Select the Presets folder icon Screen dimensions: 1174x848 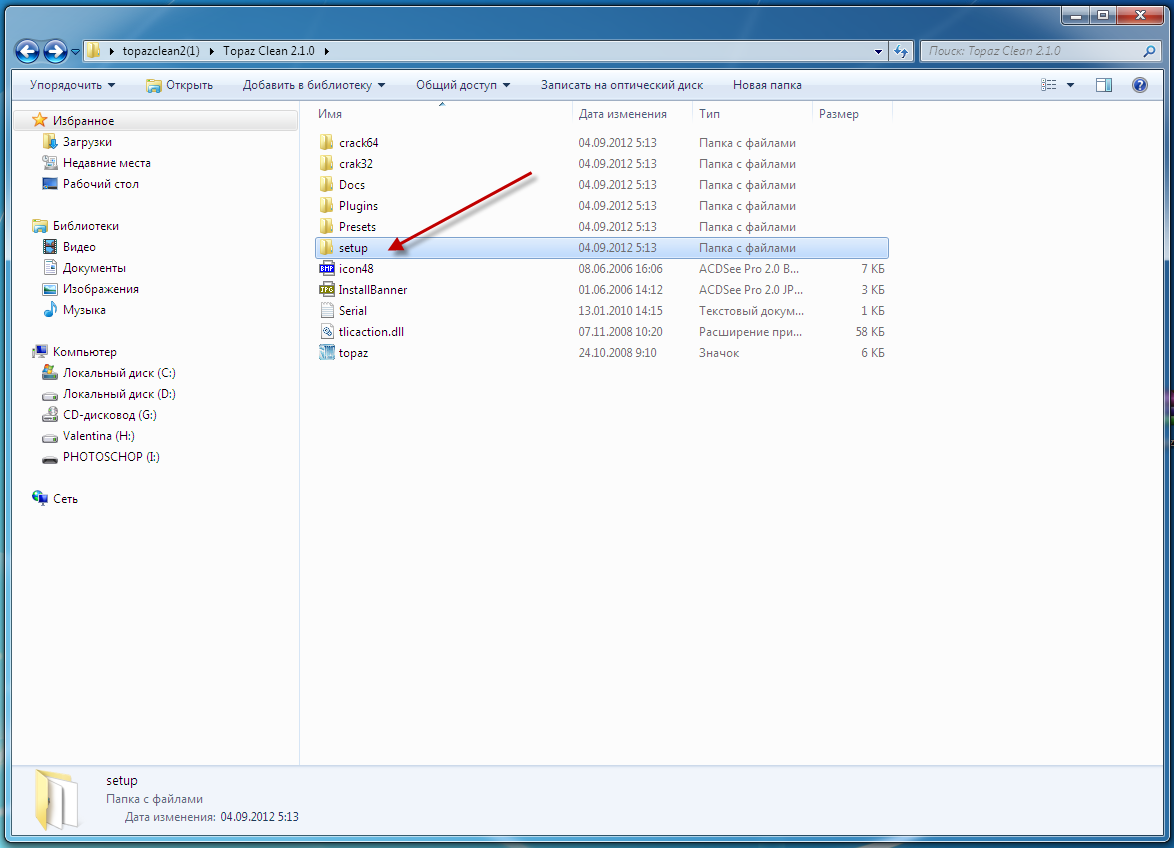326,226
